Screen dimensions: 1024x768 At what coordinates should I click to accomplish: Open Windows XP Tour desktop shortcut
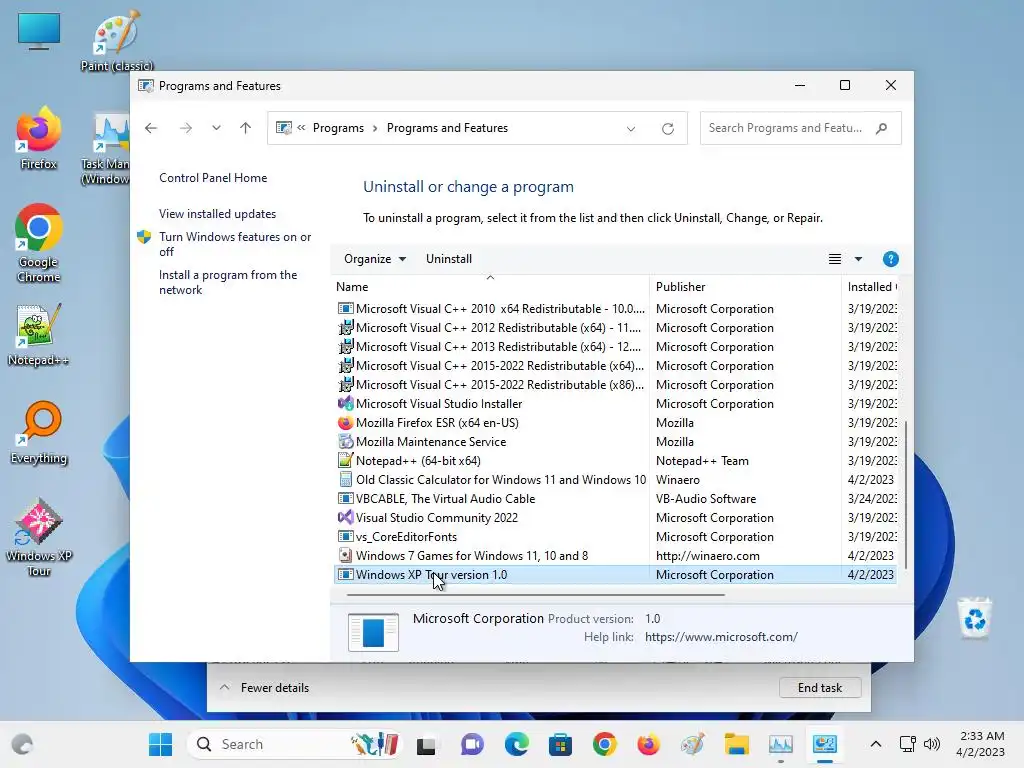click(39, 537)
